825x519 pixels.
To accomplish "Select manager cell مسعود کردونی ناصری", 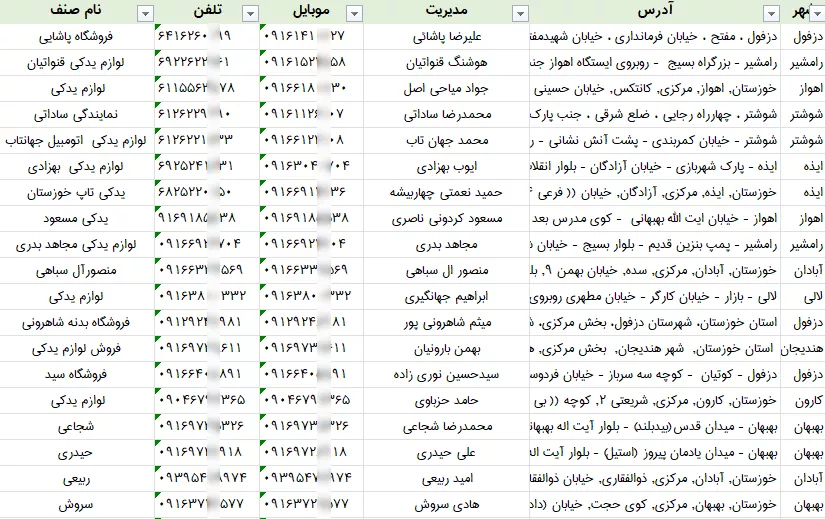I will click(447, 218).
